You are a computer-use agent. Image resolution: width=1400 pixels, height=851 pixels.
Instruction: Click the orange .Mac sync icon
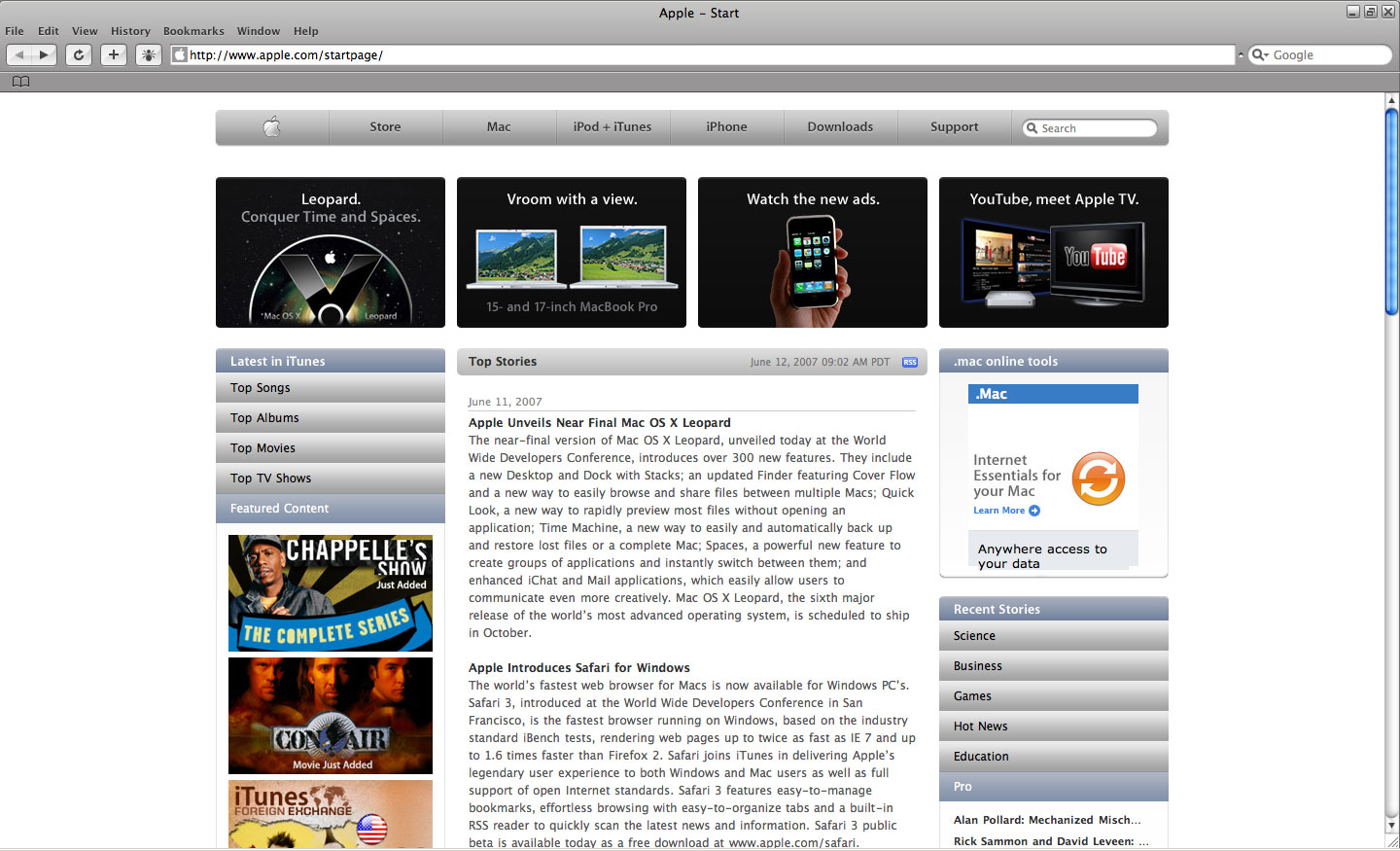tap(1099, 479)
